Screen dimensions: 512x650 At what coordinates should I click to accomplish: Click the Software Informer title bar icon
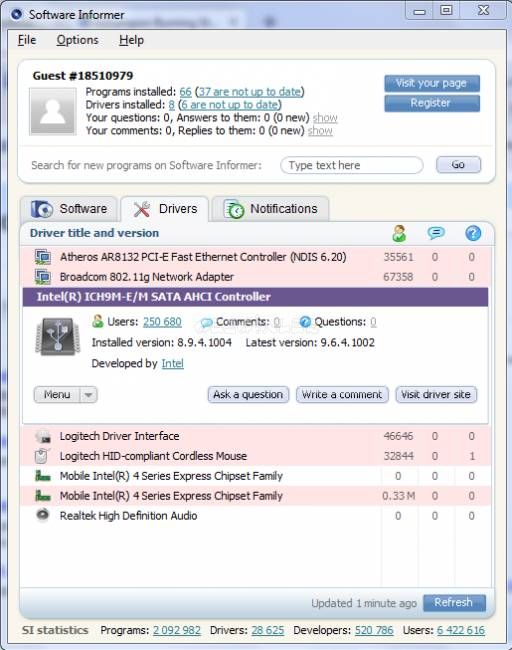coord(16,14)
